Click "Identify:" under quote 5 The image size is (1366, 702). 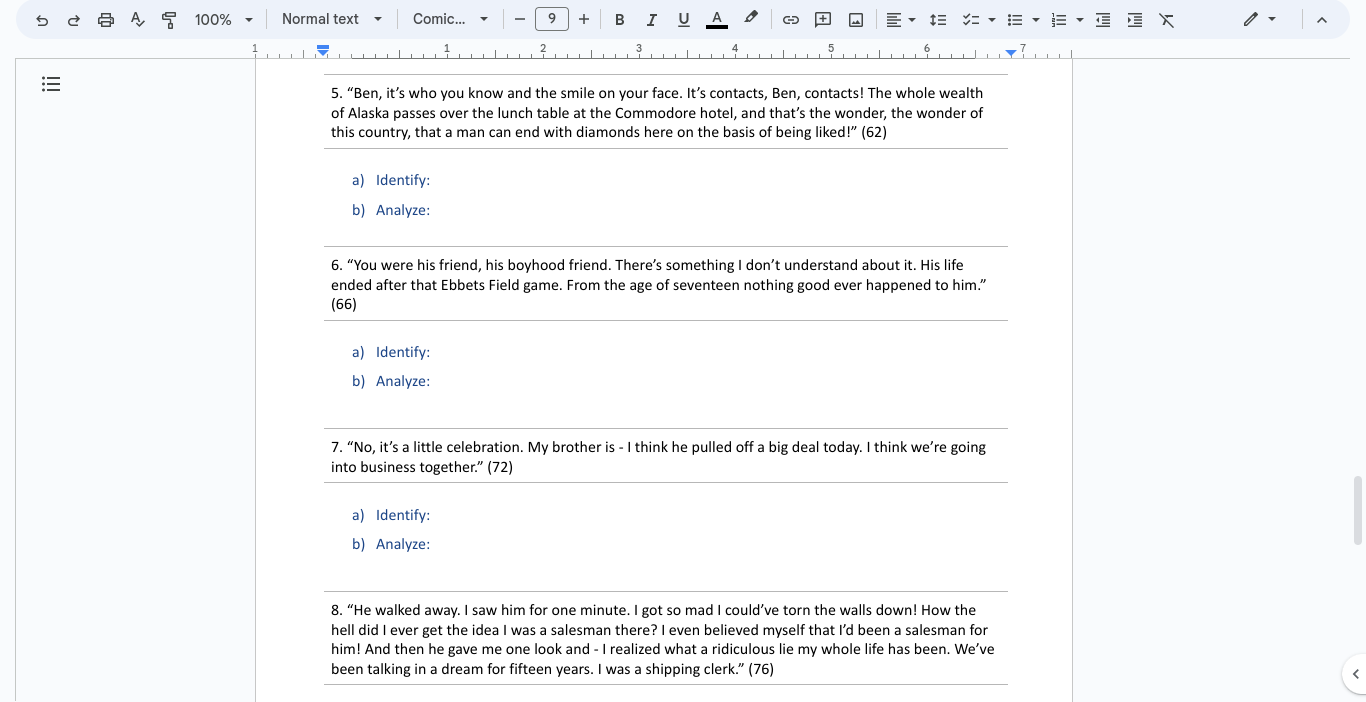pos(403,180)
